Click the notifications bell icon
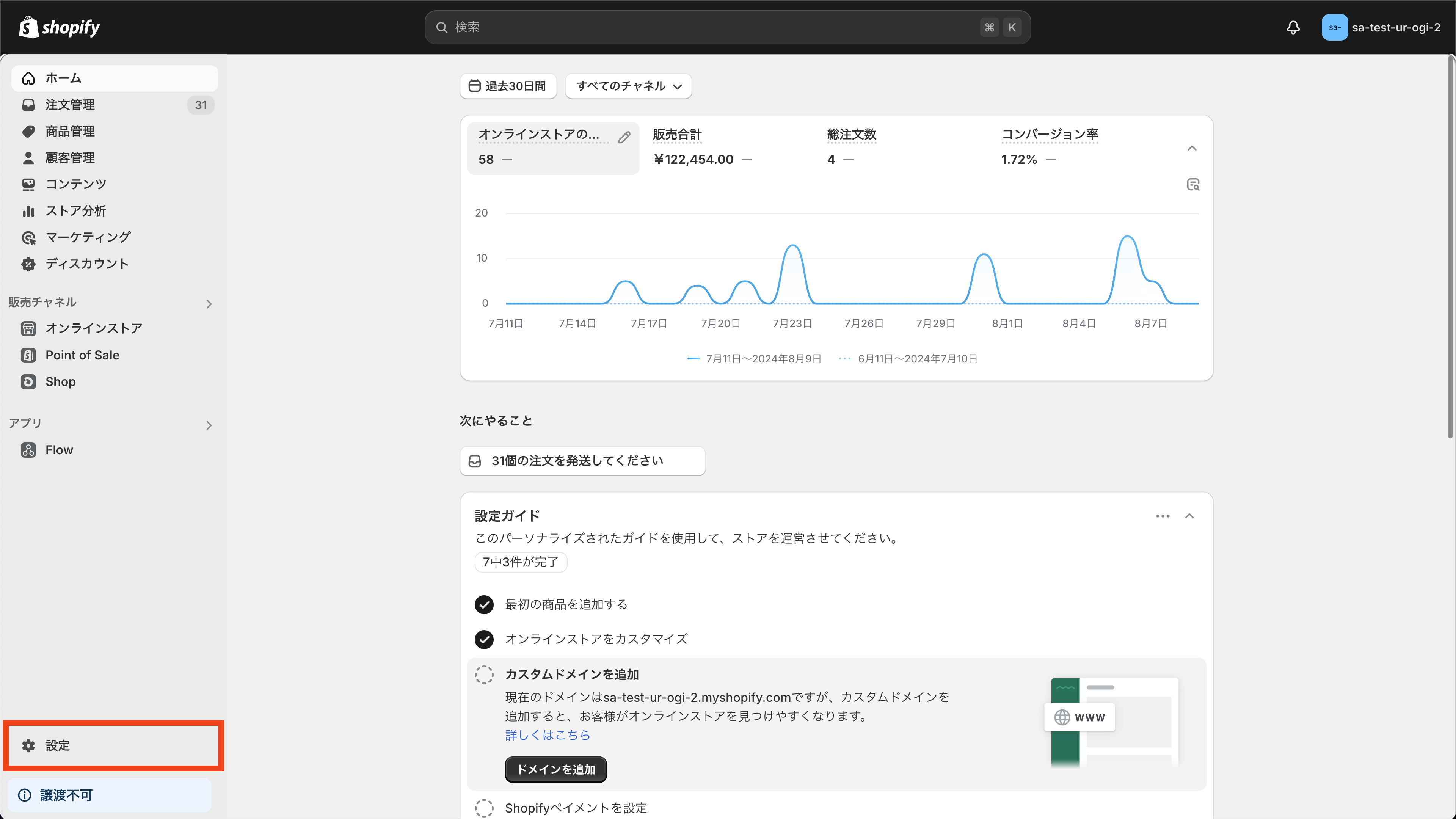The width and height of the screenshot is (1456, 819). click(x=1293, y=27)
